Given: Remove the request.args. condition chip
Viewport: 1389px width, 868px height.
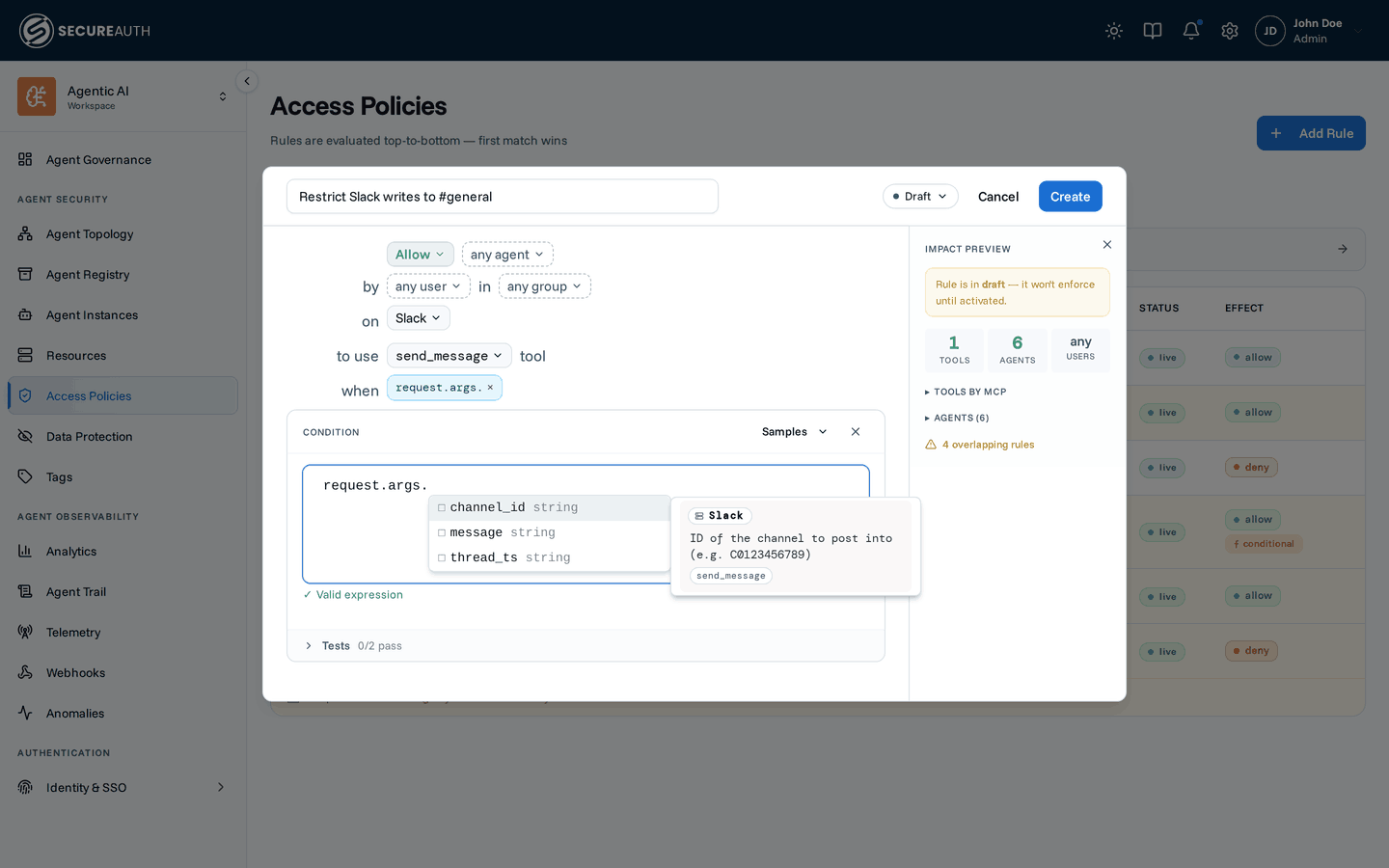Looking at the screenshot, I should (x=490, y=388).
